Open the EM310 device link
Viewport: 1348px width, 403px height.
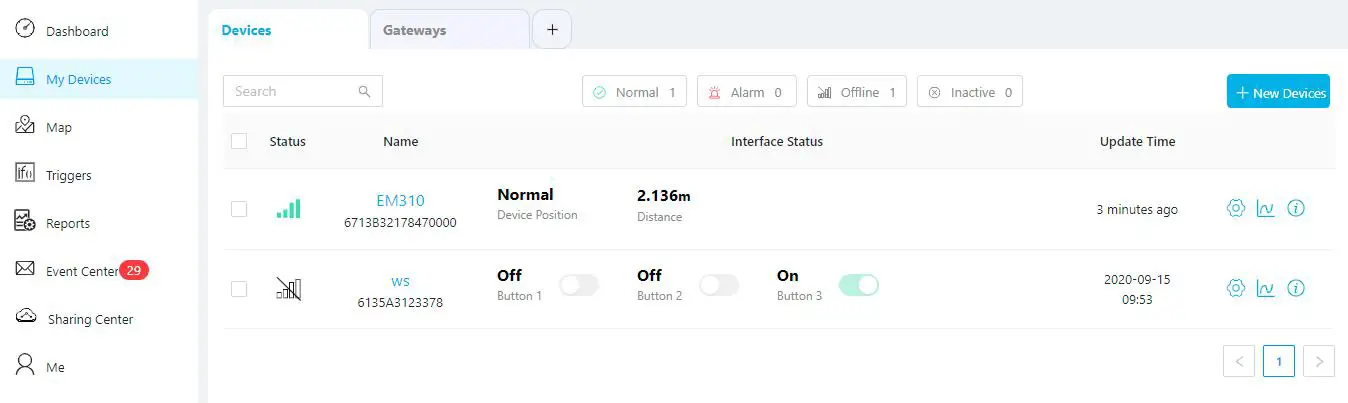400,200
